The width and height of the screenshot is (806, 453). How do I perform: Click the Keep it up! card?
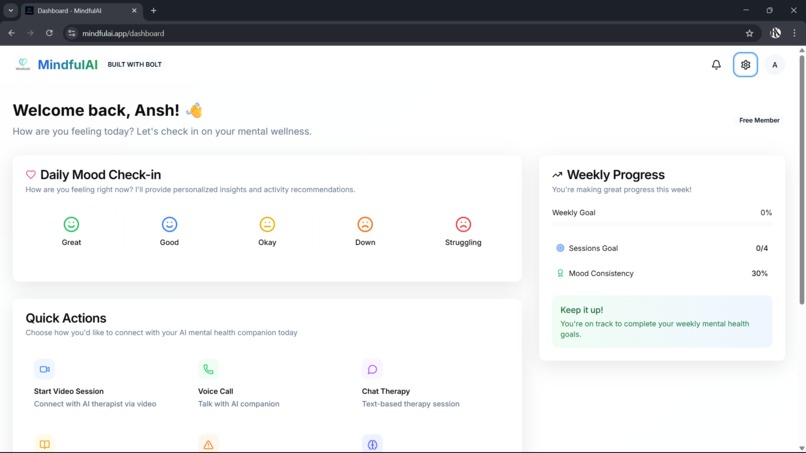coord(662,321)
